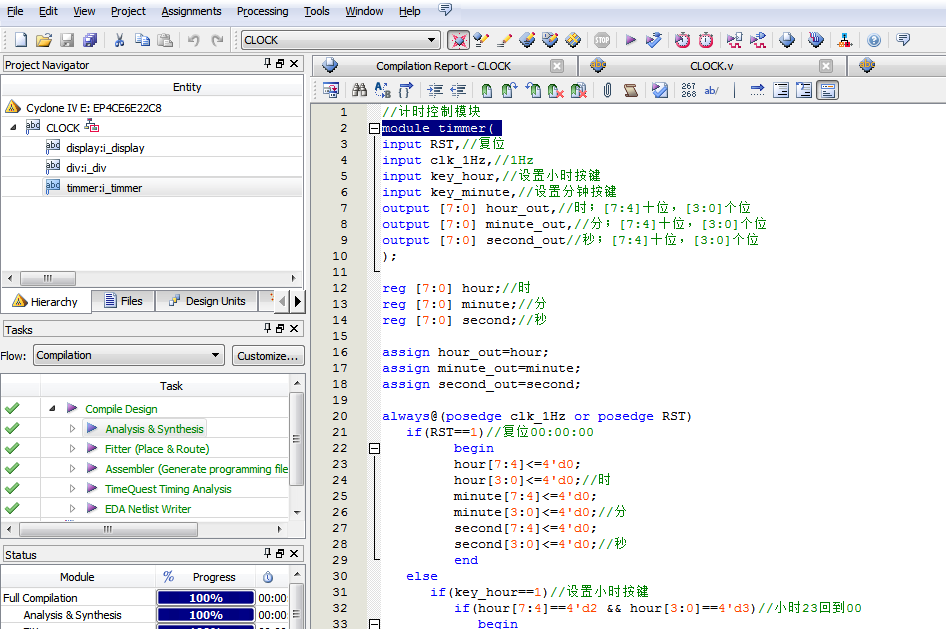Collapse the module timmer code fold
946x629 pixels.
point(374,128)
